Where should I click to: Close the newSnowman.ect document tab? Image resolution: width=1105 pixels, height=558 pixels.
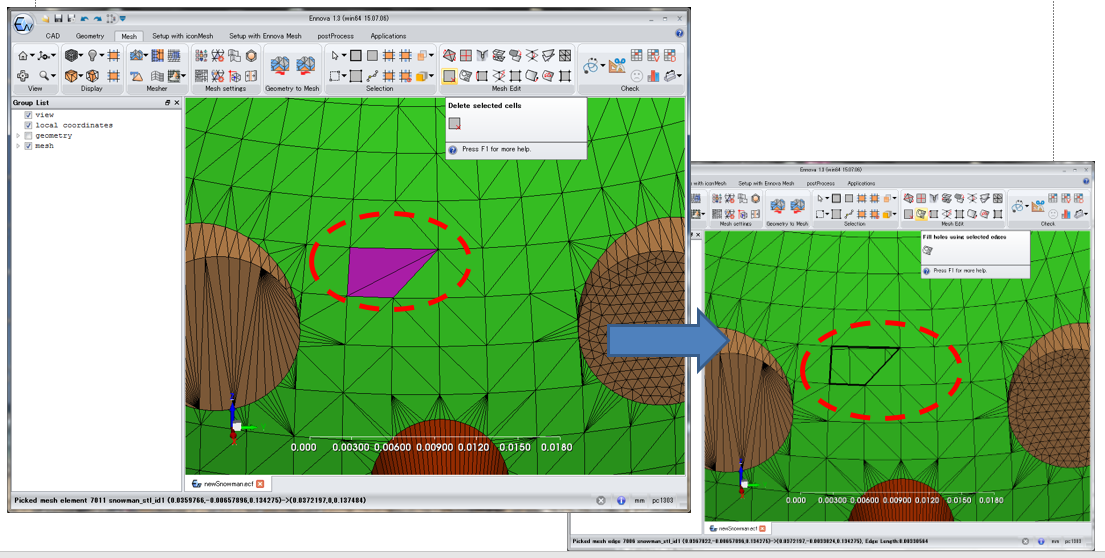click(260, 483)
